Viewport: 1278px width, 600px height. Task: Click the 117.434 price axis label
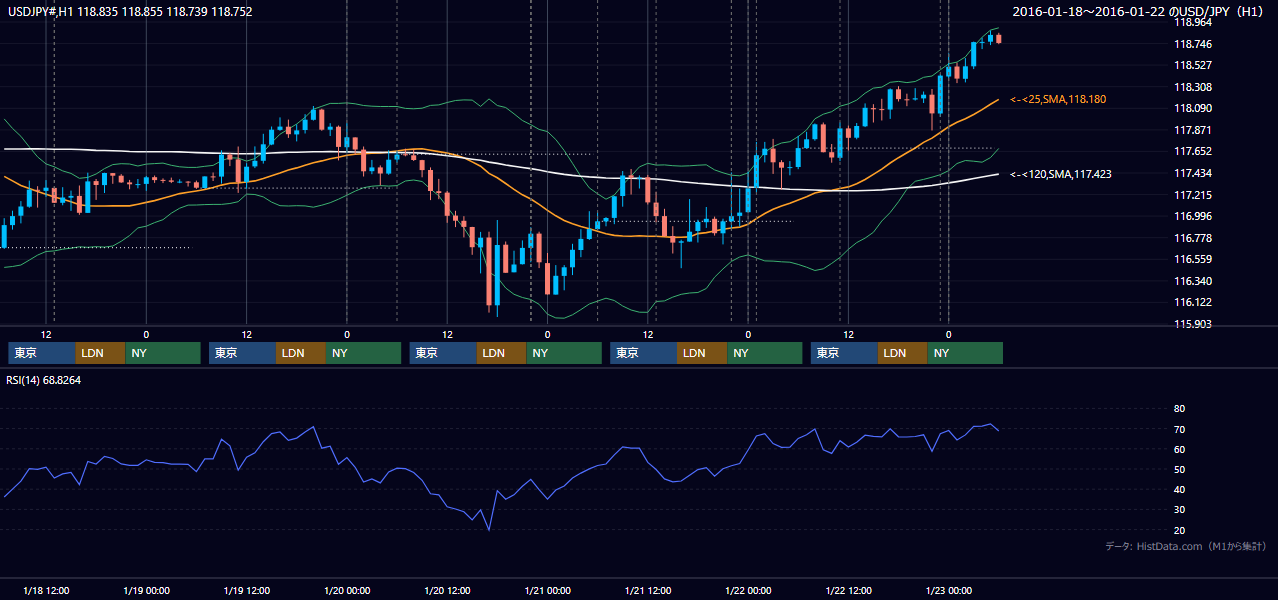click(x=1192, y=173)
